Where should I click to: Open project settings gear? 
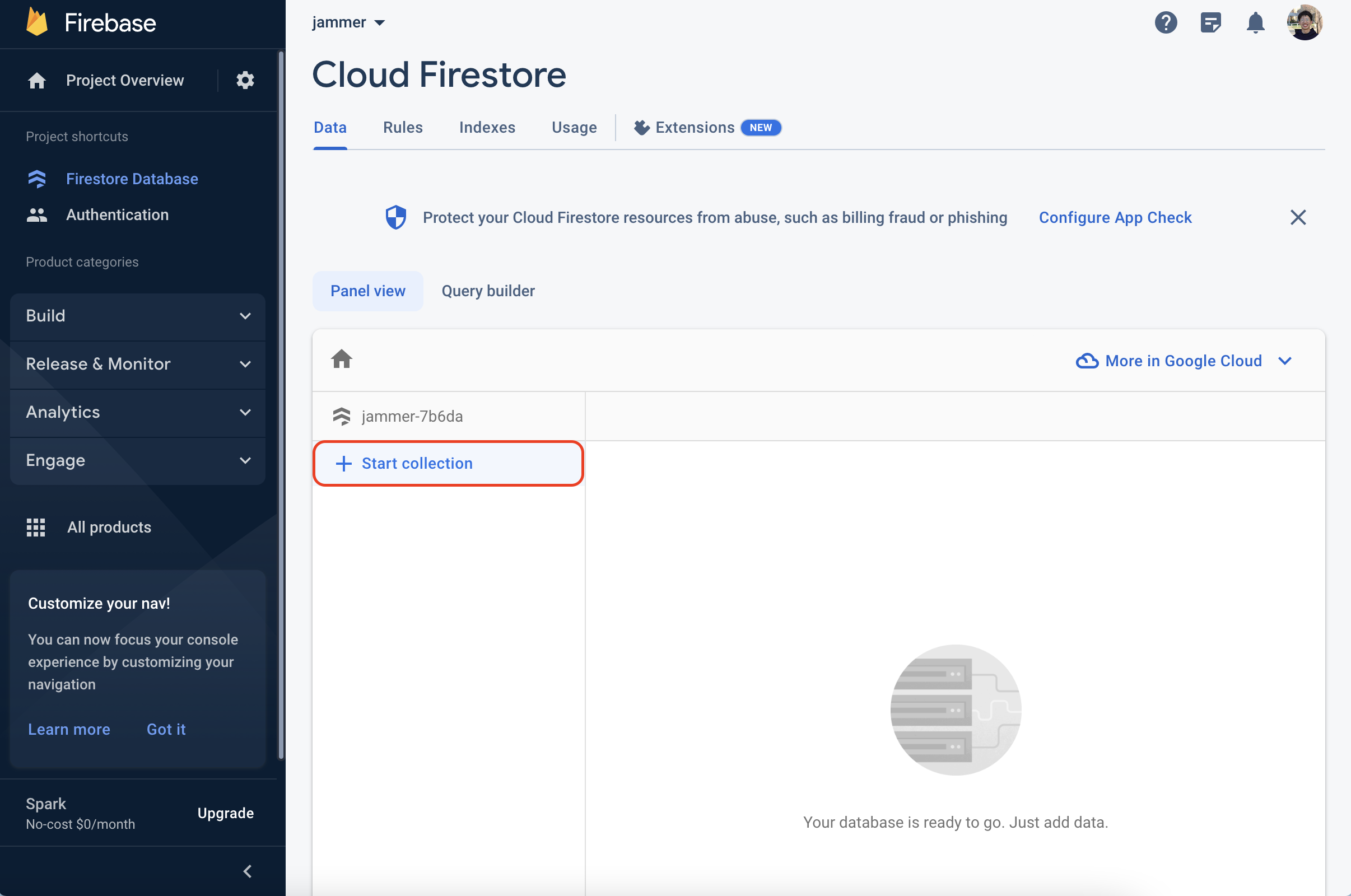click(x=245, y=81)
